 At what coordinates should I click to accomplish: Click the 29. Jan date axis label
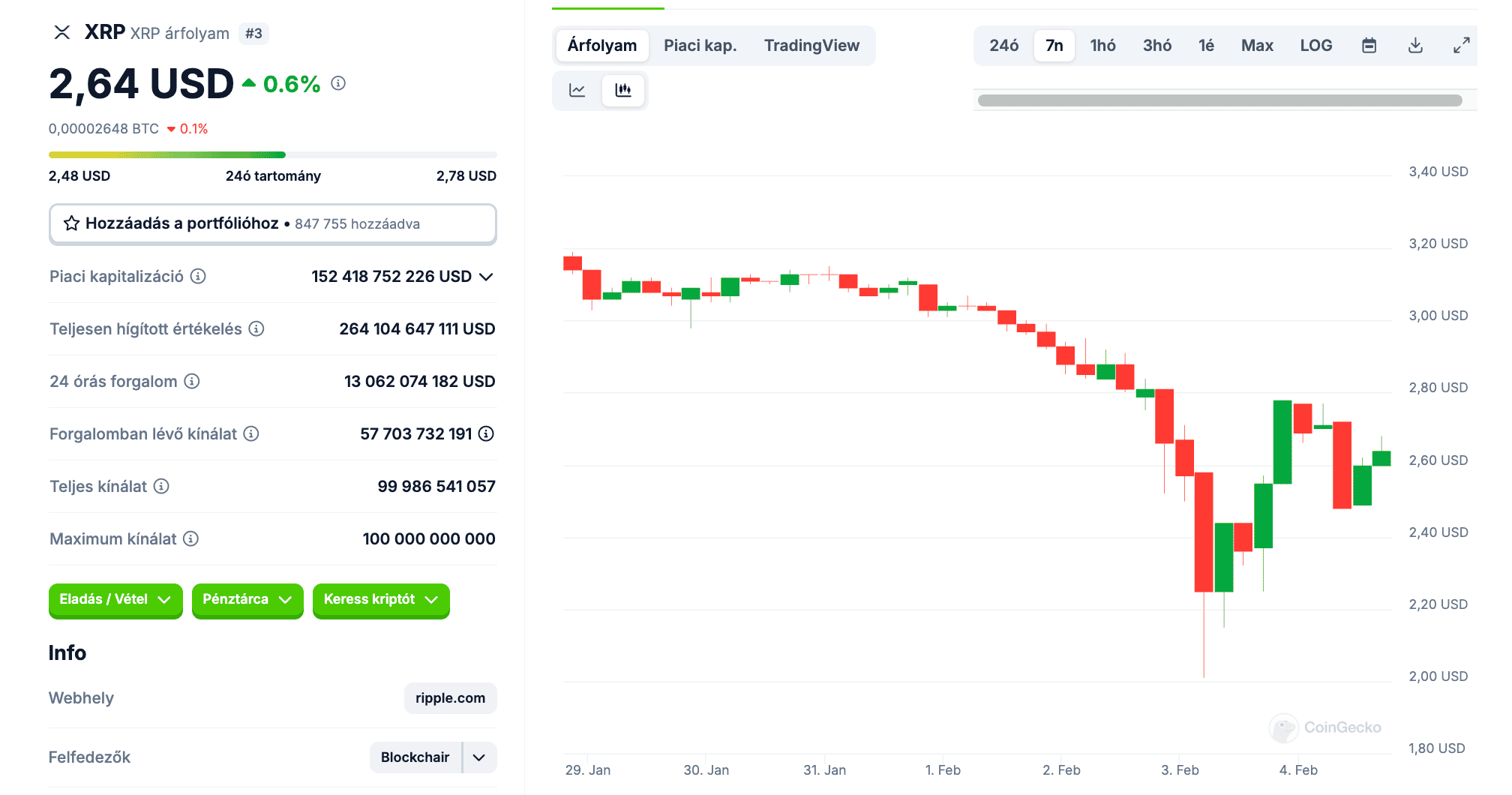coord(588,770)
